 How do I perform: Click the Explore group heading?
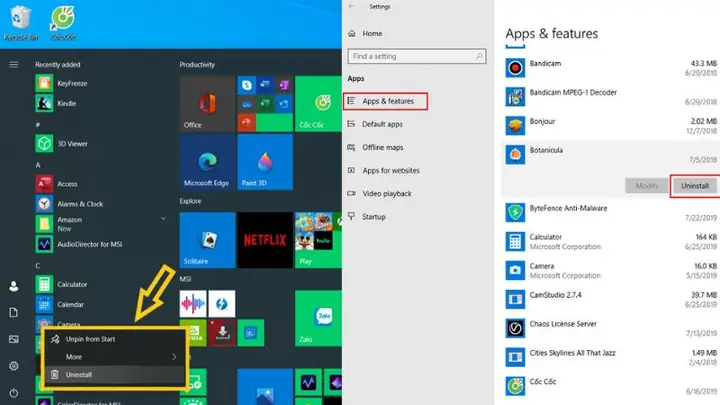tap(191, 201)
